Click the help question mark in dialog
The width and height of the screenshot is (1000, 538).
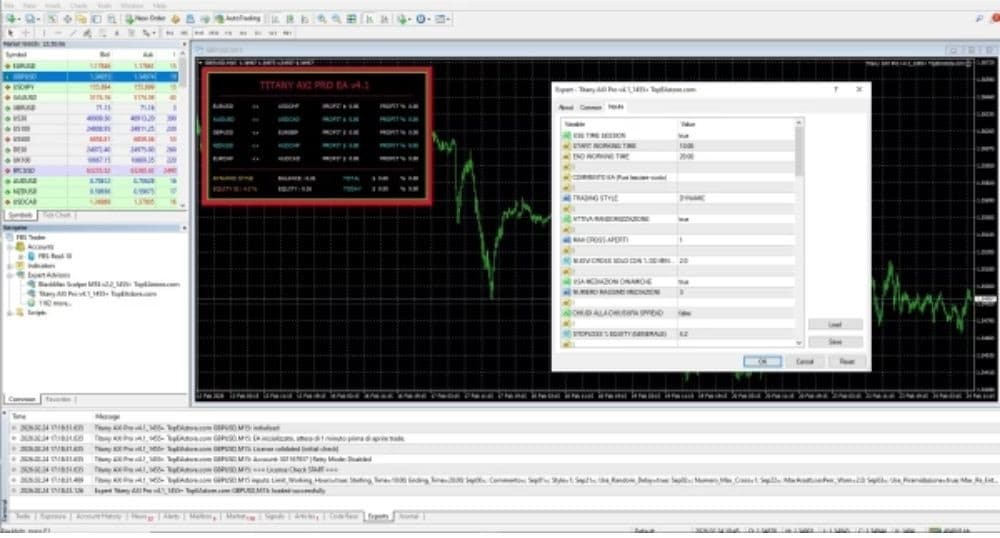(x=836, y=89)
